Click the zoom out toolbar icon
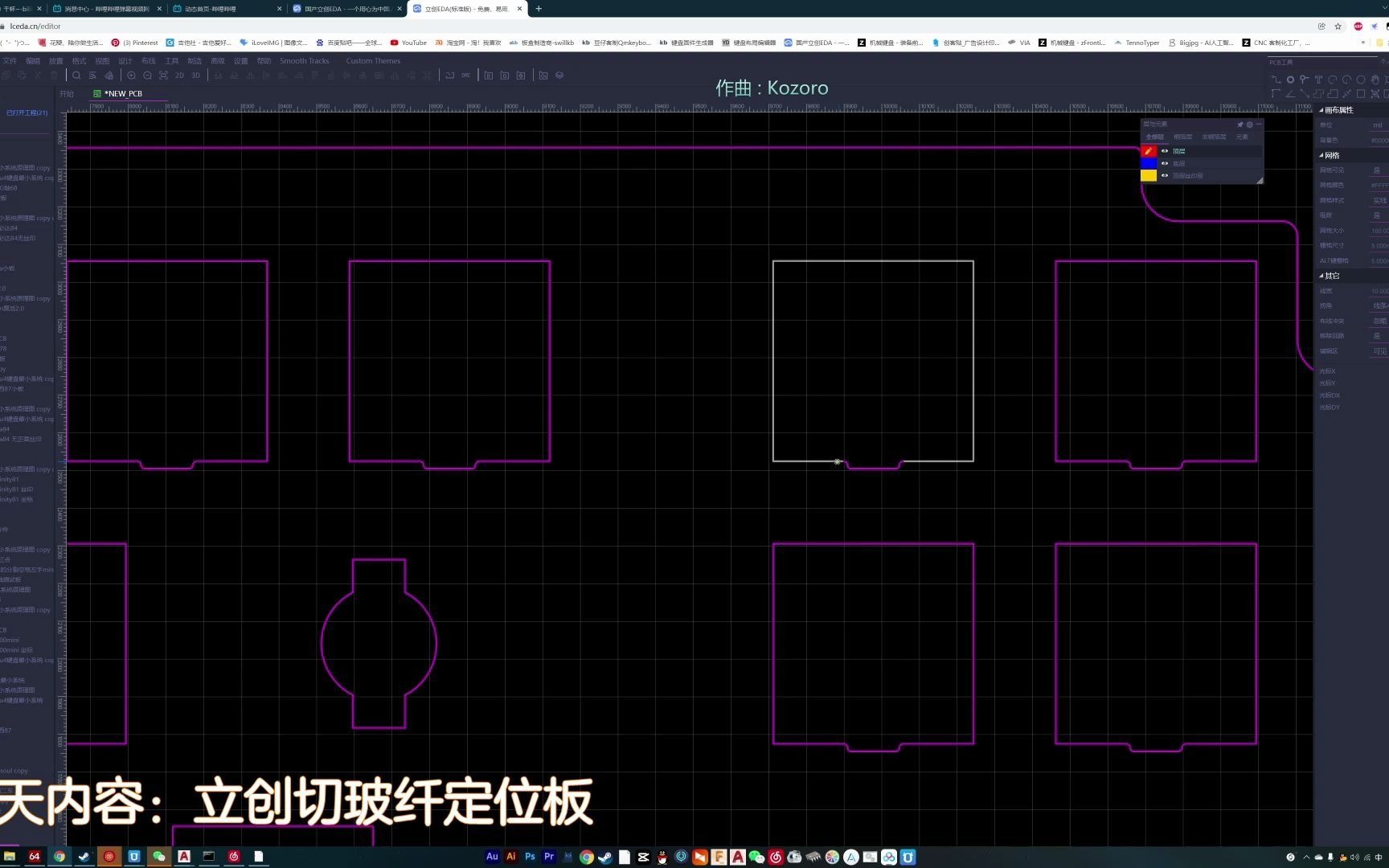 147,76
